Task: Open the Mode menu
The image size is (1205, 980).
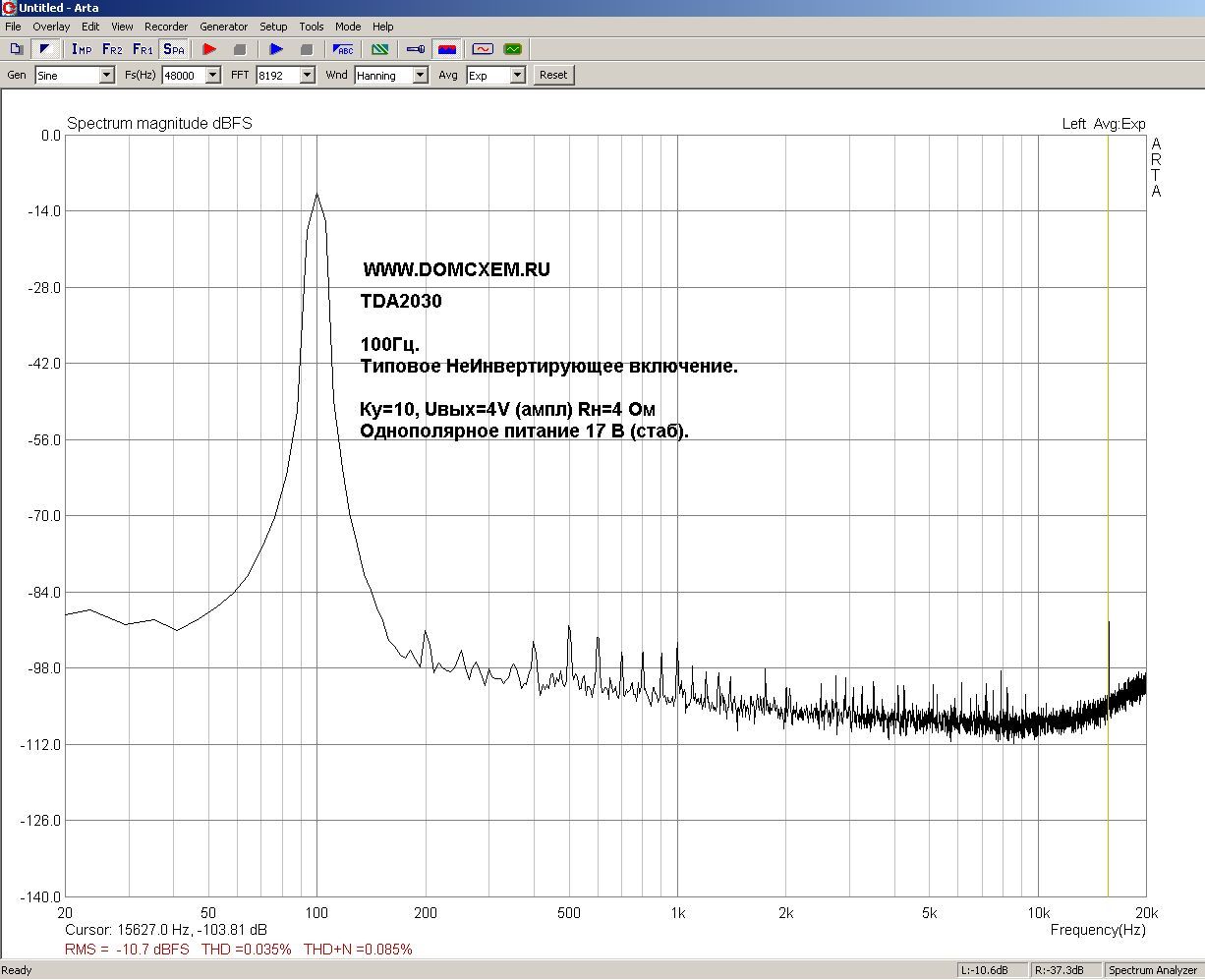Action: click(x=348, y=27)
